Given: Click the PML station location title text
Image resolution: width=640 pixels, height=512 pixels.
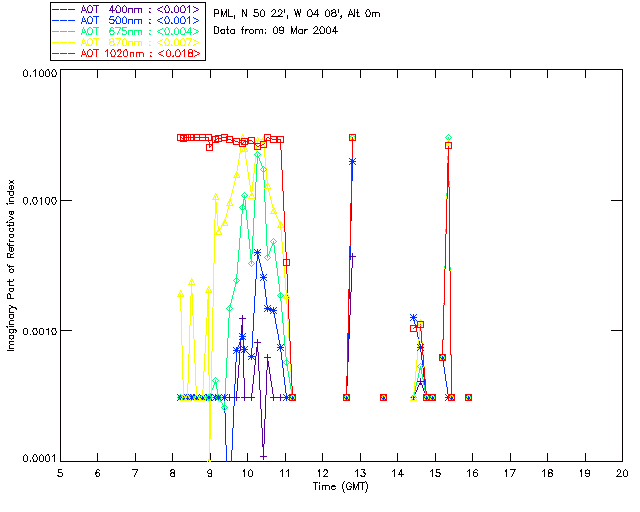Looking at the screenshot, I should click(x=297, y=14).
